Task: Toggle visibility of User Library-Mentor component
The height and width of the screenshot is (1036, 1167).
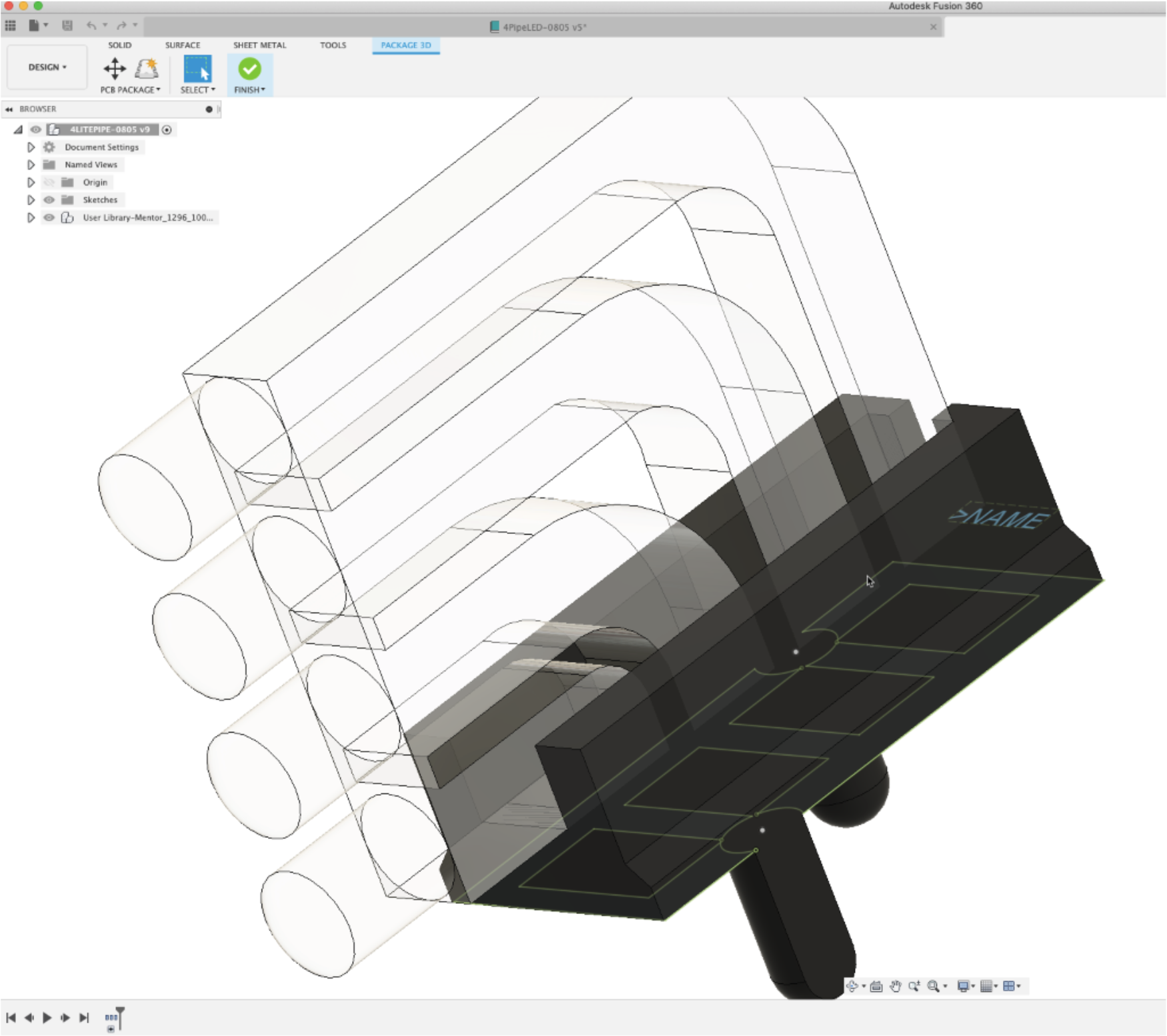Action: click(49, 217)
